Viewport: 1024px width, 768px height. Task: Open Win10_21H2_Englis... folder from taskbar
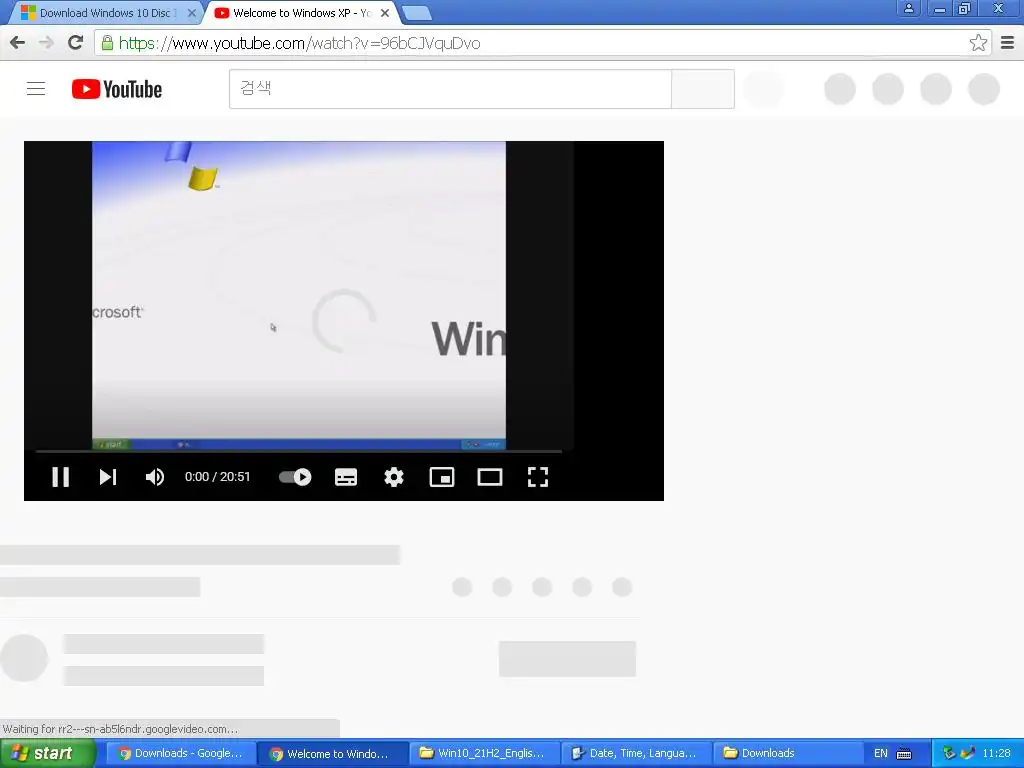coord(483,754)
